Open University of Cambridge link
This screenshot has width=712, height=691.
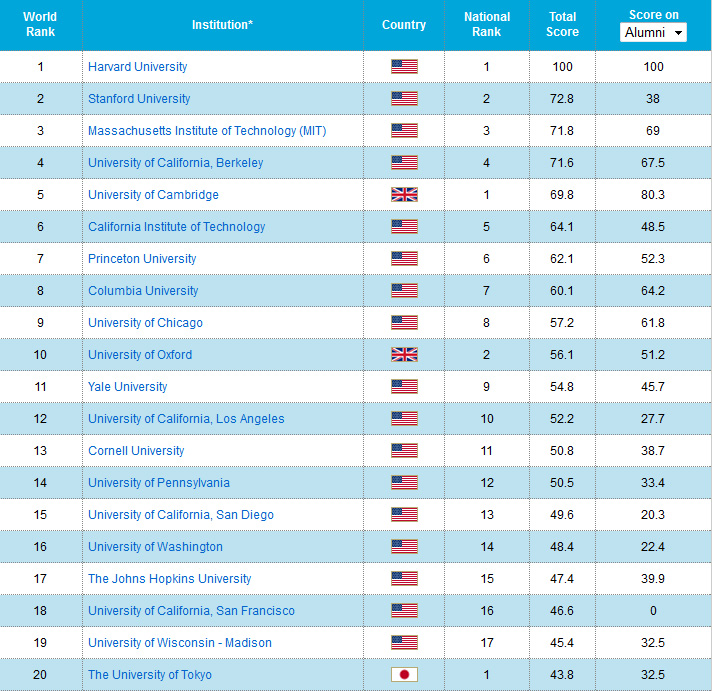pyautogui.click(x=153, y=195)
